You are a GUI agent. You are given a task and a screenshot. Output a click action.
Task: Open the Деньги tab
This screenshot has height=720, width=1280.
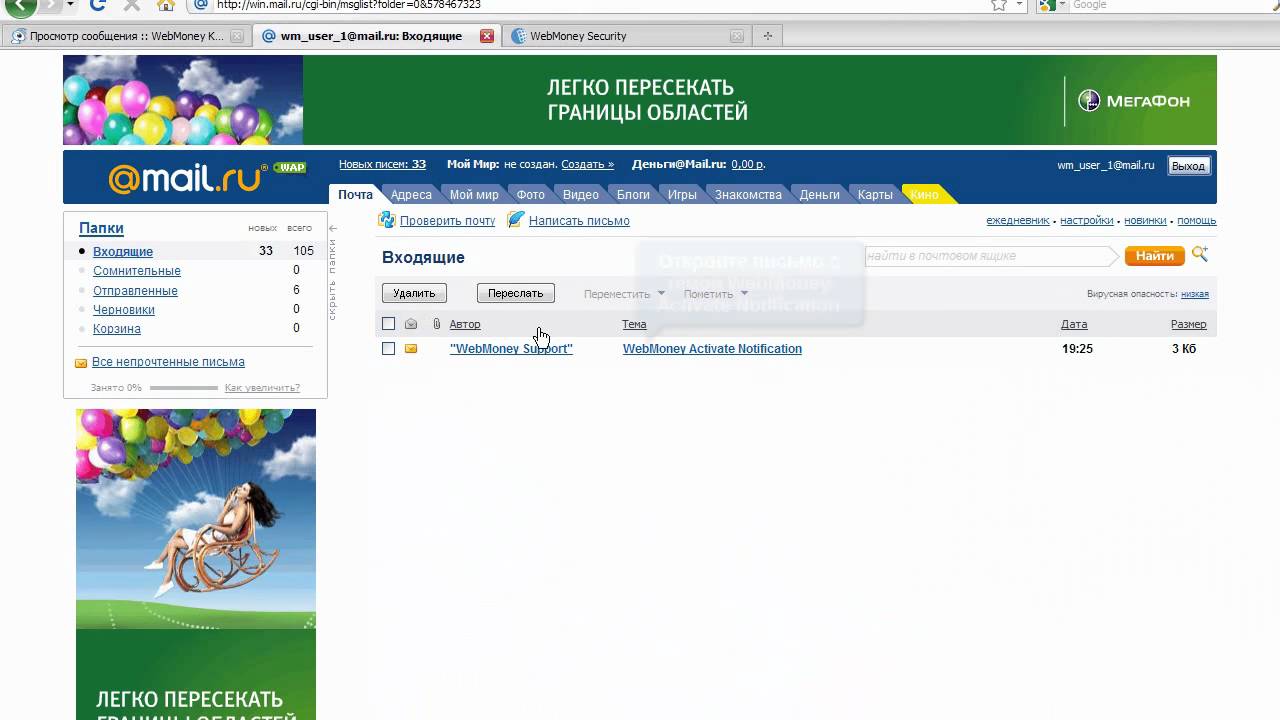(819, 195)
